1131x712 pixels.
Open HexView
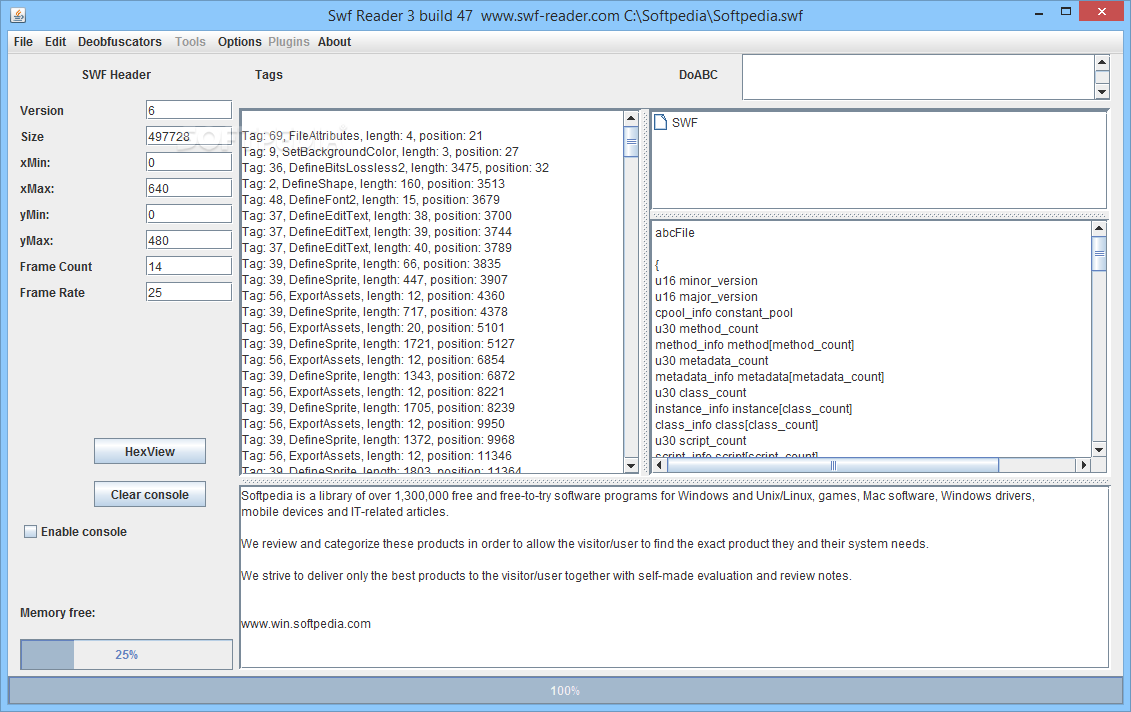[150, 452]
